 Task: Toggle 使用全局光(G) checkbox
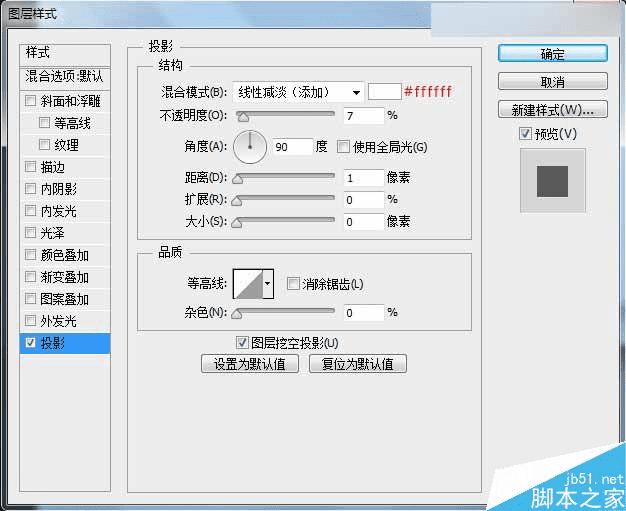point(343,147)
